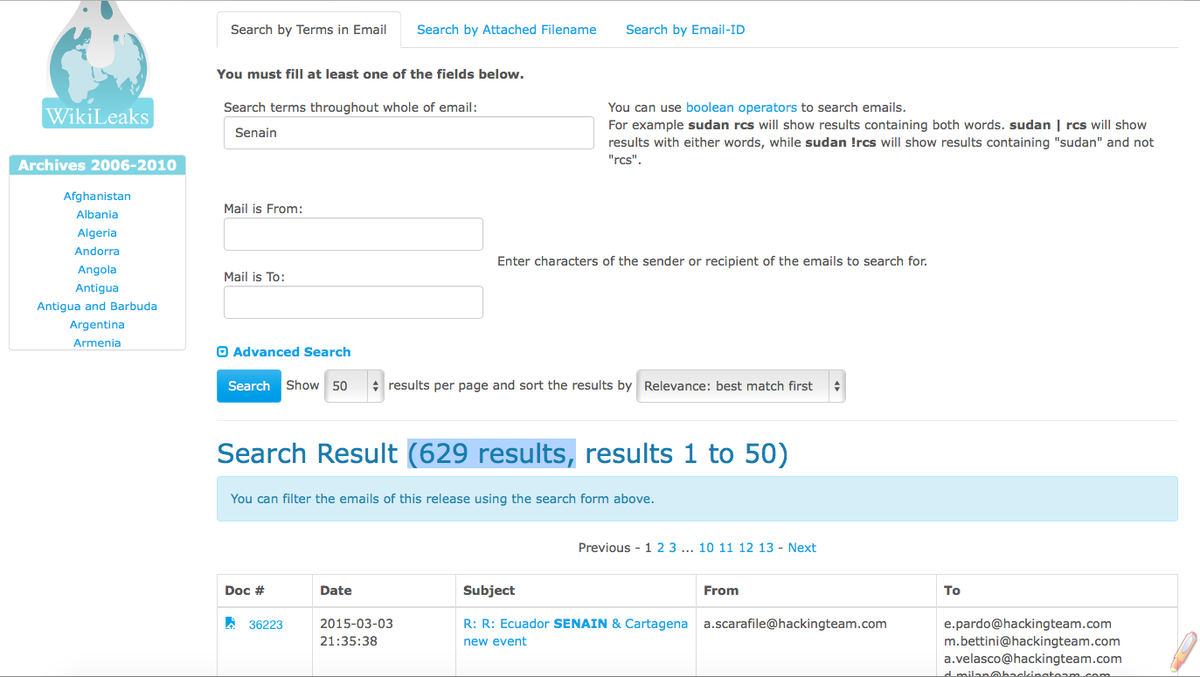Switch to Search by Terms in Email tab
The height and width of the screenshot is (677, 1200).
tap(308, 30)
